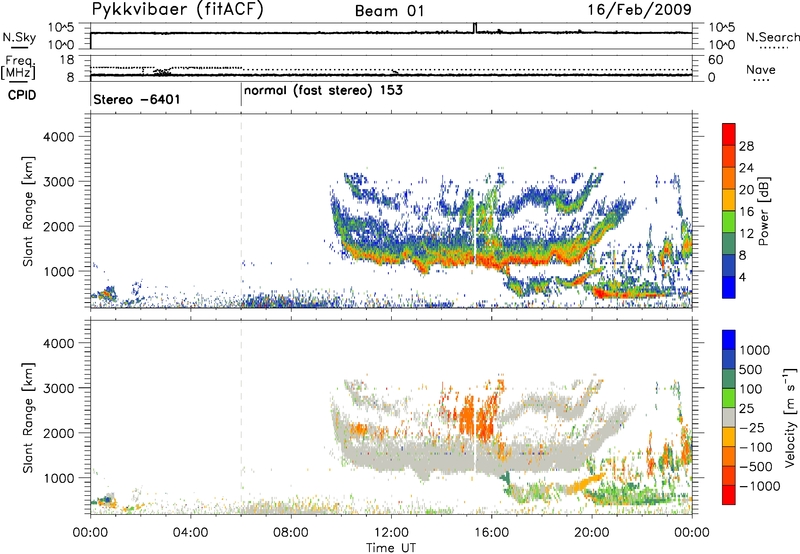Click the "Velocity [m s-1]" color bar label
Screen dimensions: 800x554
click(790, 417)
